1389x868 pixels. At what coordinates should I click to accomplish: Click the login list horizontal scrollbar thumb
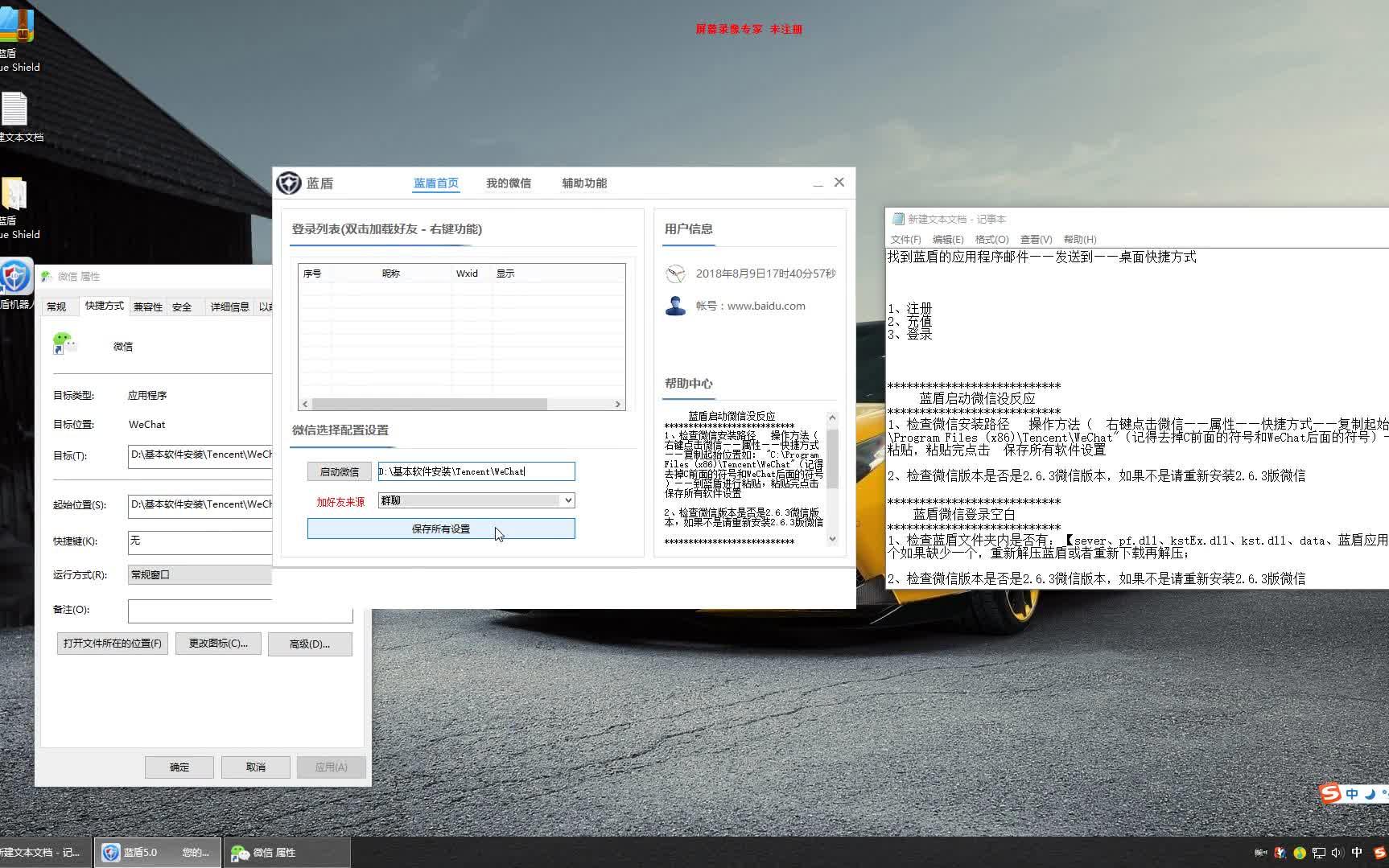430,404
